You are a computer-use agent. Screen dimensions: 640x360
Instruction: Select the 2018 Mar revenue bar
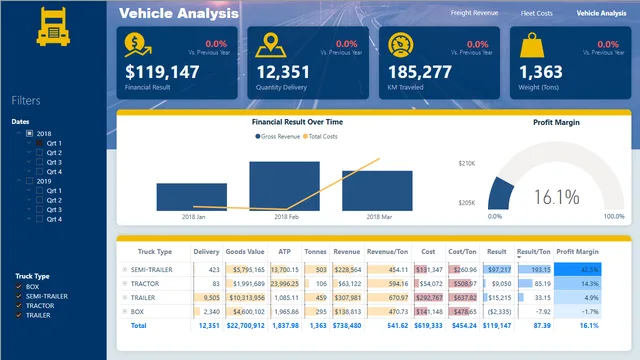[x=377, y=191]
